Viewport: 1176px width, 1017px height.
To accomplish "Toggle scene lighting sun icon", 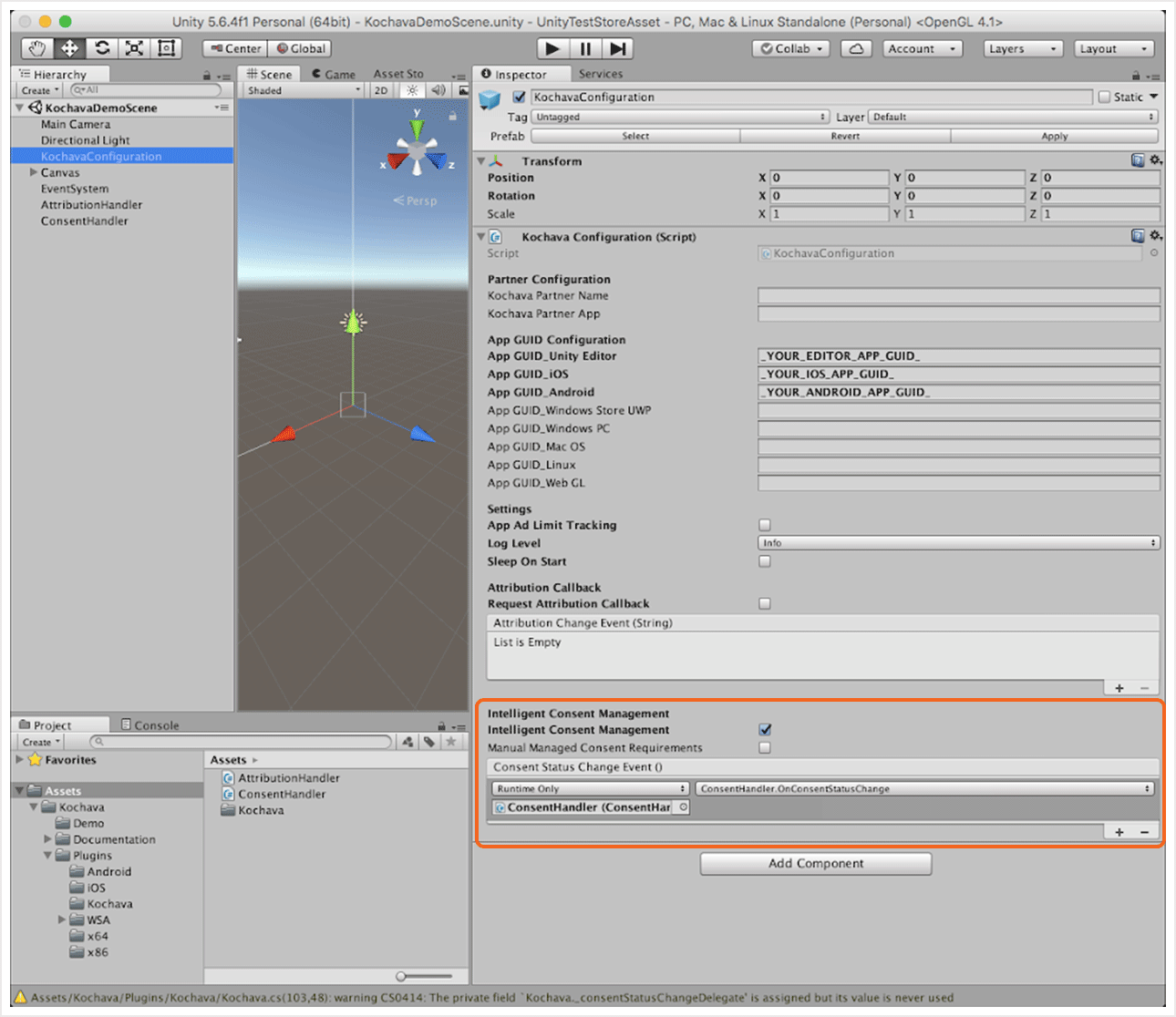I will point(412,90).
